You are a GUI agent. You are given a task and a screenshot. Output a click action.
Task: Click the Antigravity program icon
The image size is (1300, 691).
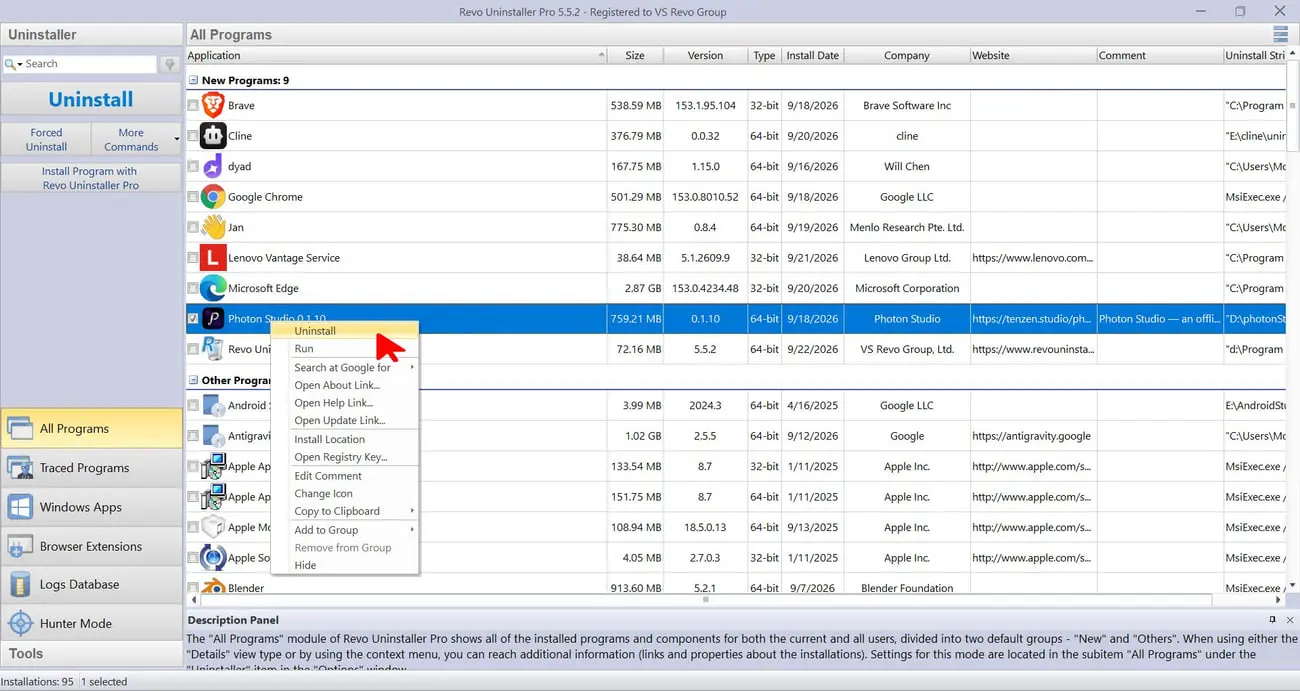click(x=213, y=436)
